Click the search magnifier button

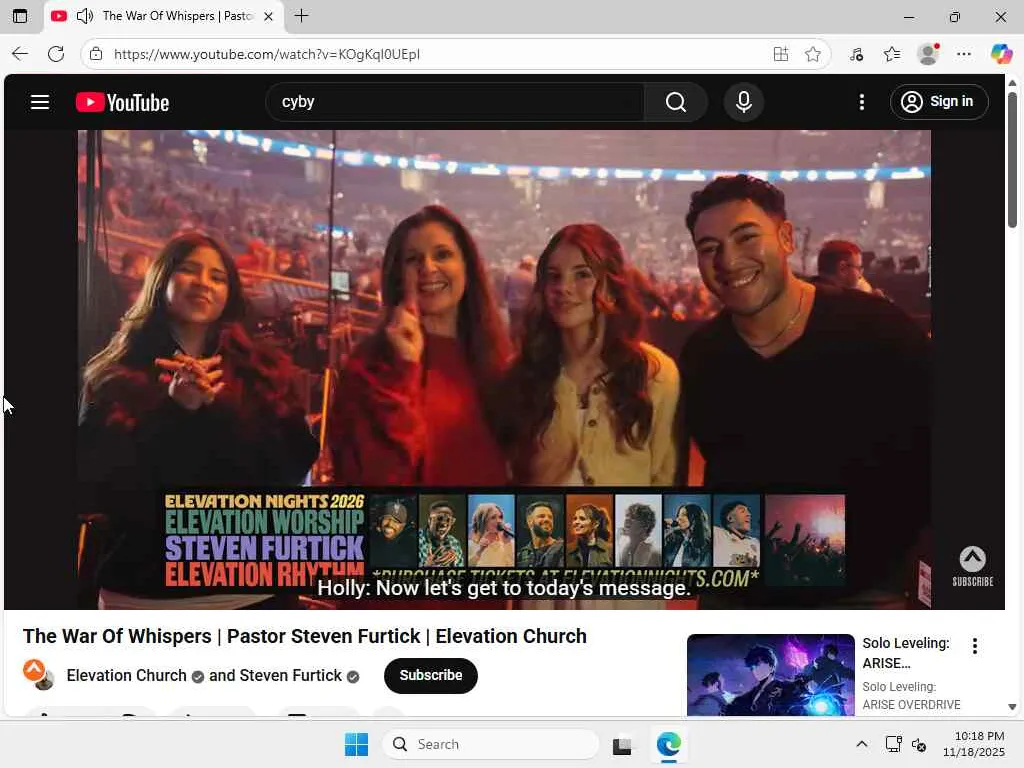[x=676, y=102]
